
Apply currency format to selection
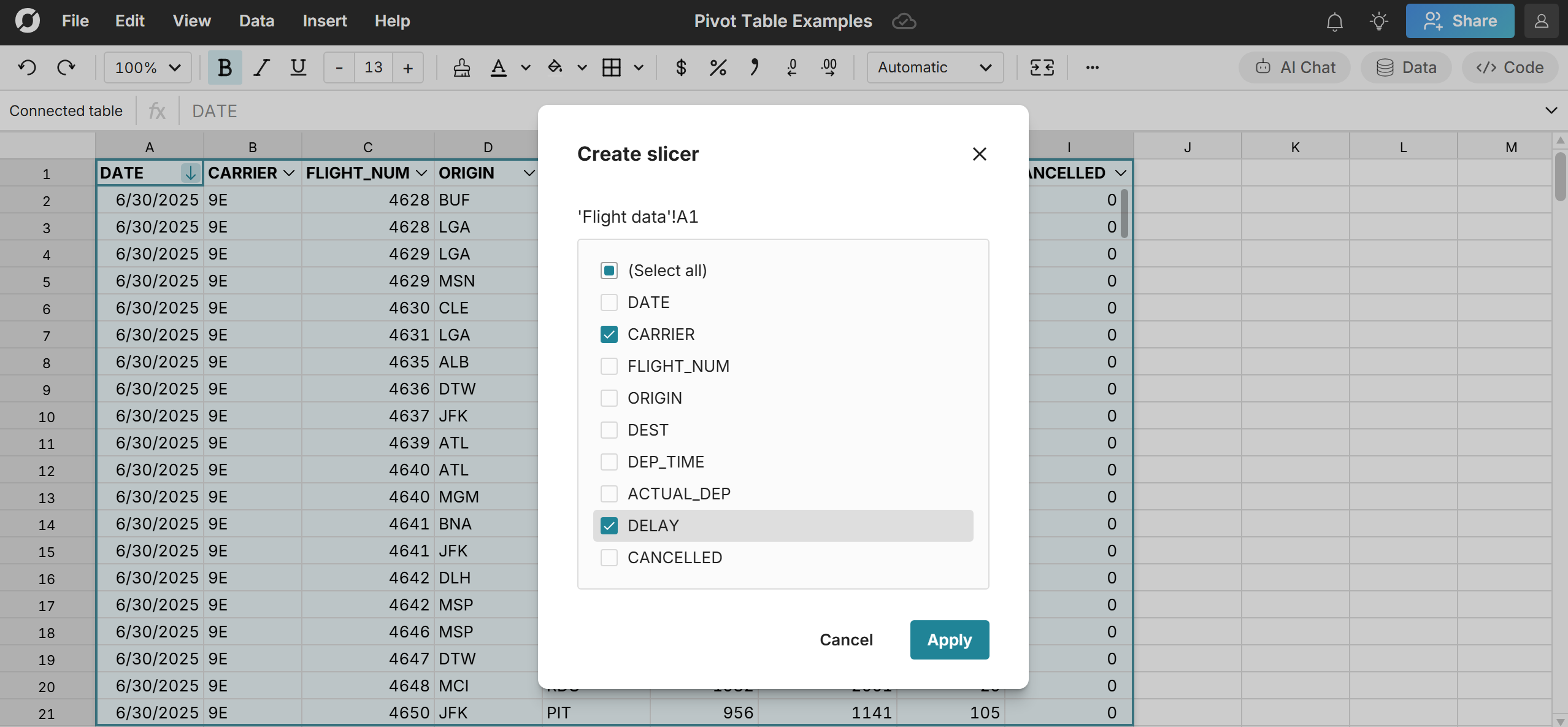(x=680, y=67)
